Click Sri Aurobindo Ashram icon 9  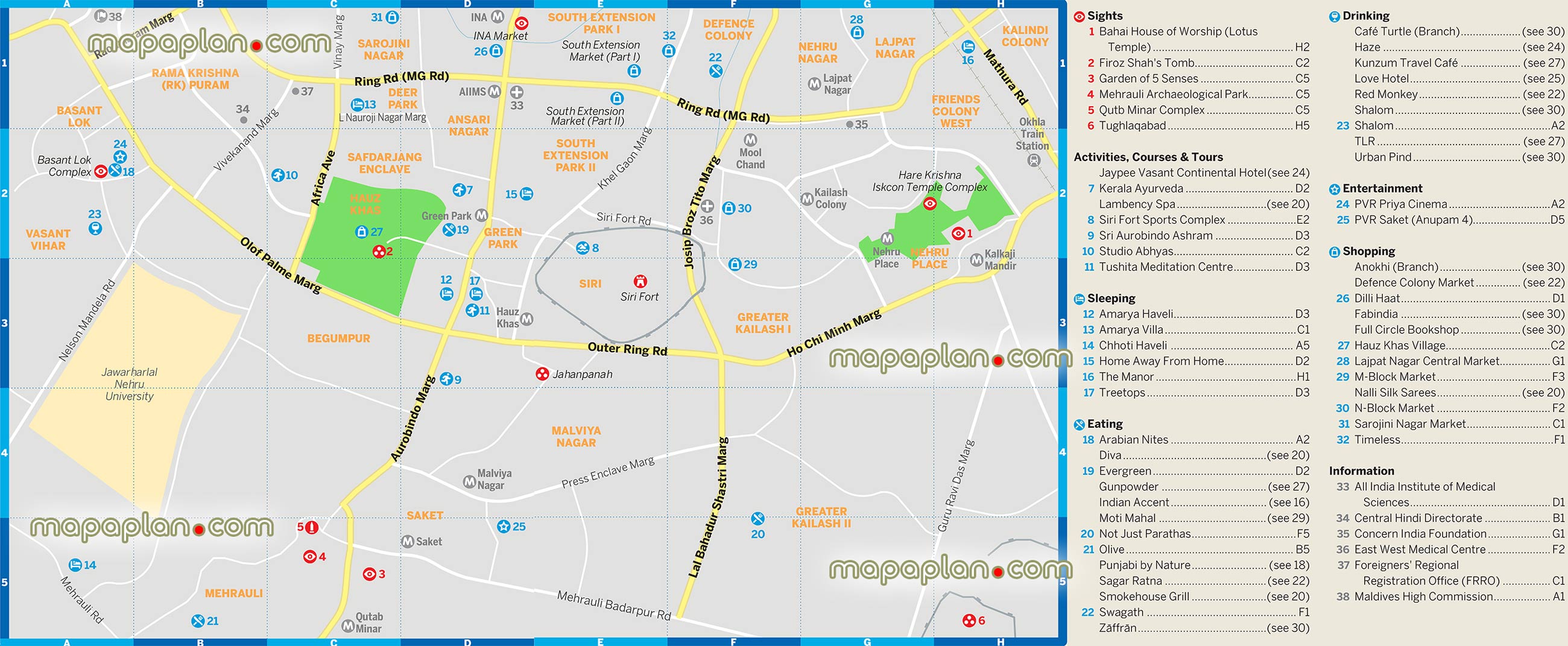pos(446,379)
